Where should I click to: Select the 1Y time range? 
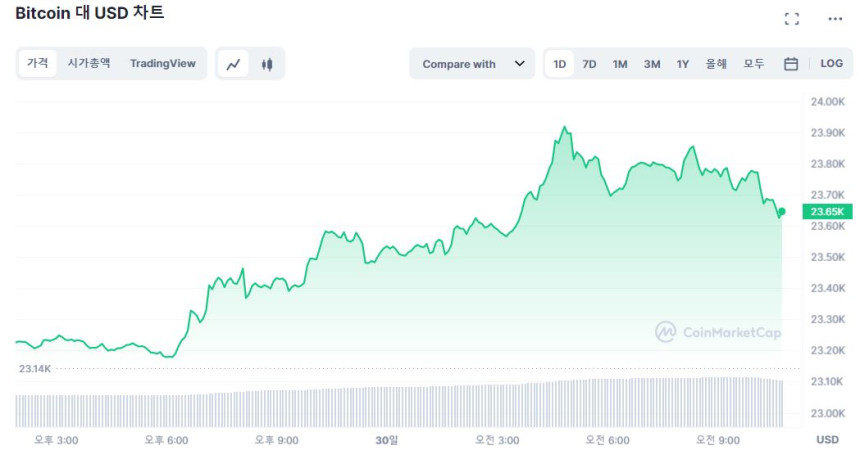[x=683, y=64]
